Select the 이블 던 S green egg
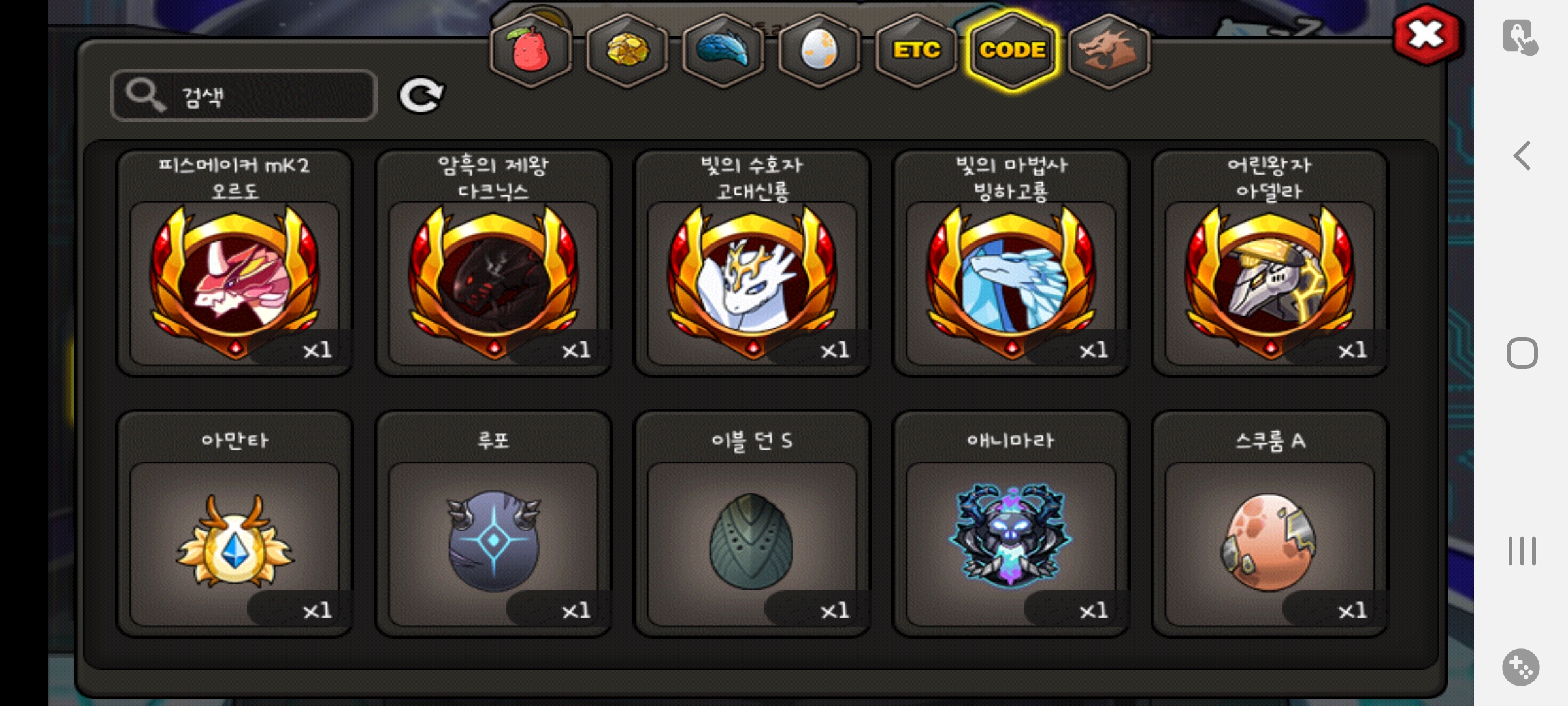 752,524
